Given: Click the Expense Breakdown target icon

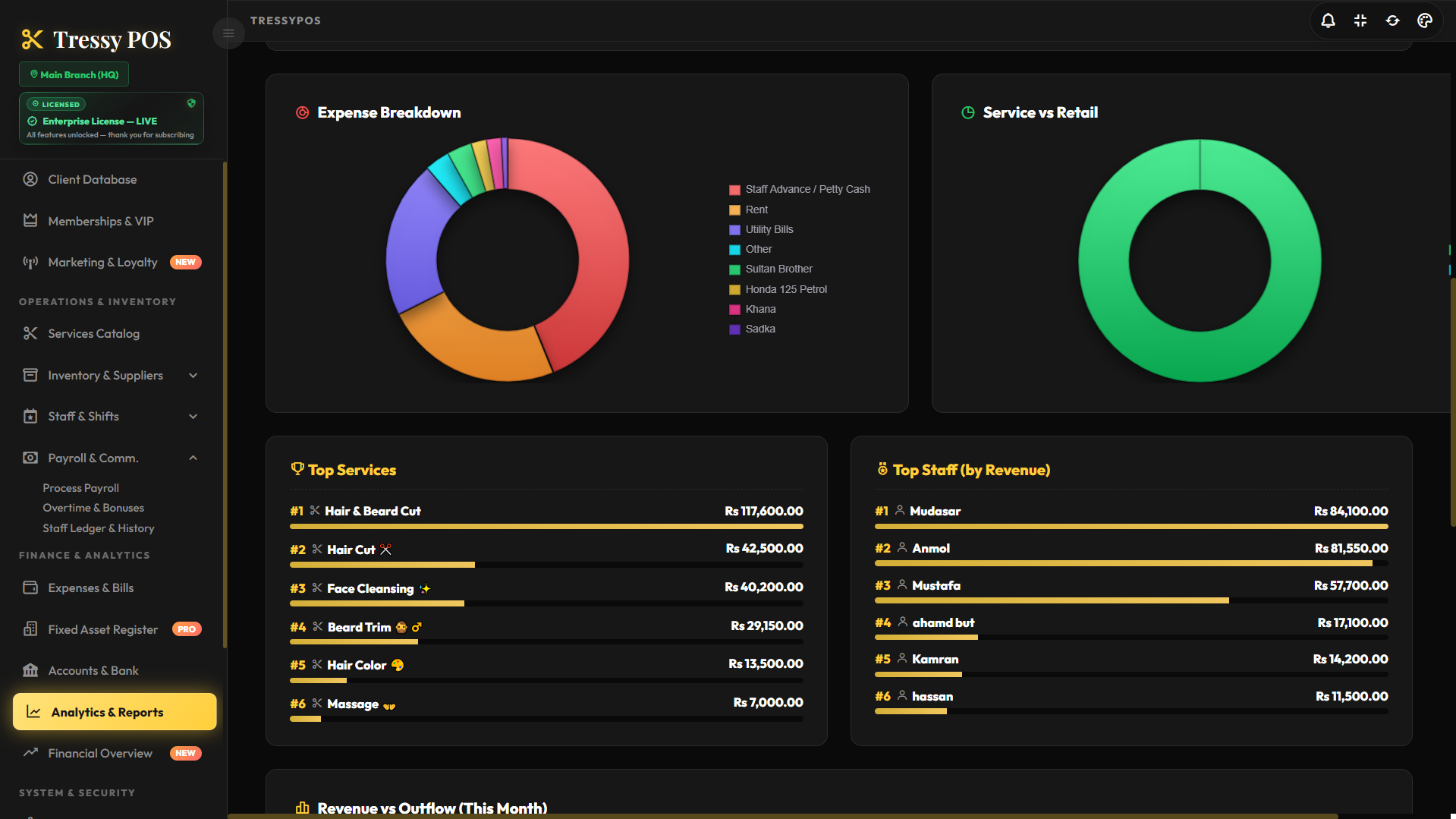Looking at the screenshot, I should [302, 112].
